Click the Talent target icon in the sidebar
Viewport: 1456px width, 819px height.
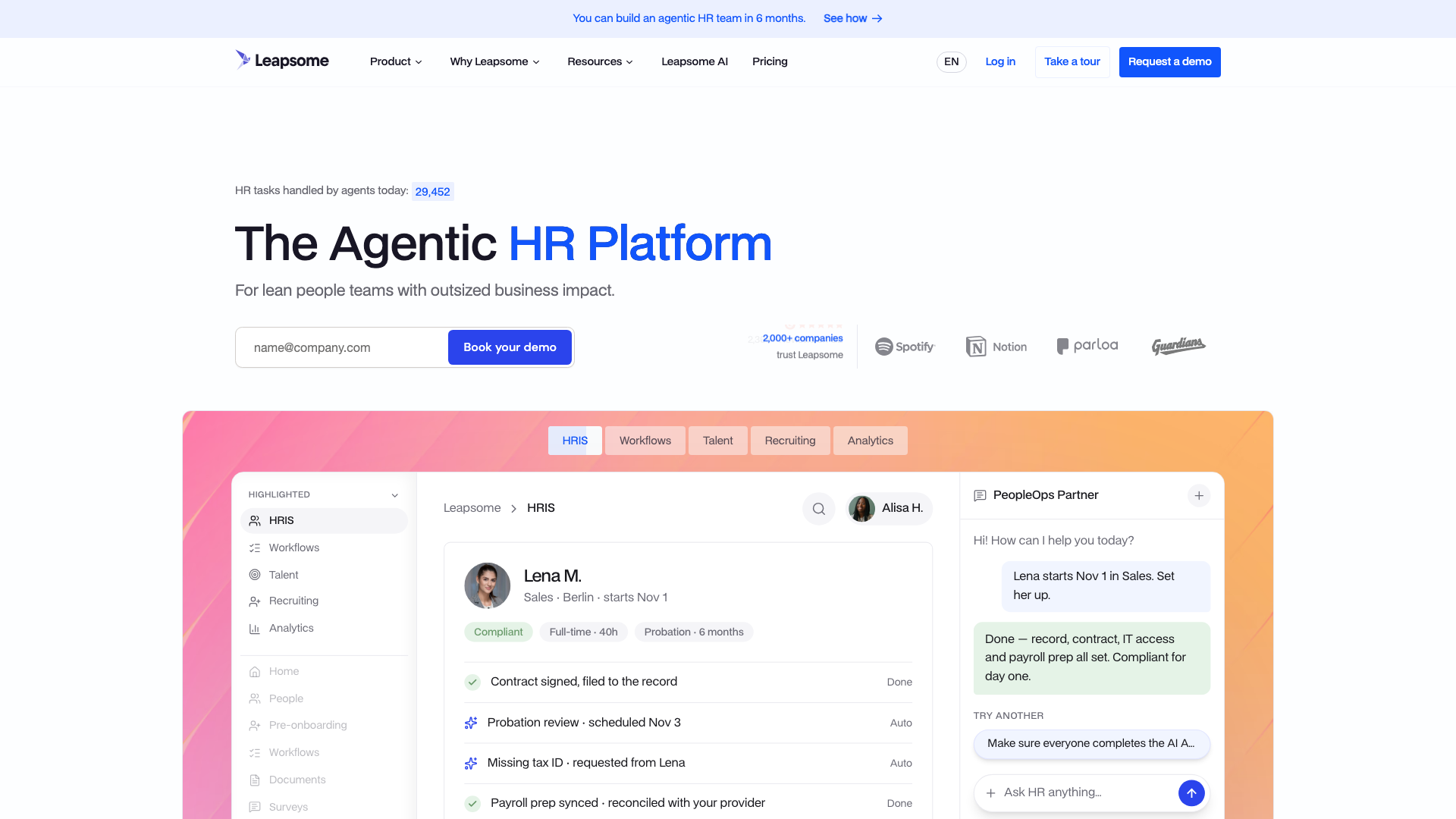(255, 575)
